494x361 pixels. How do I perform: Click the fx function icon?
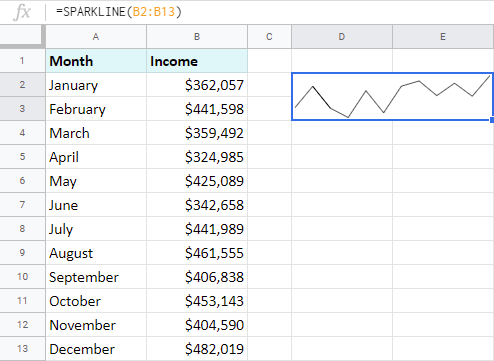coord(22,12)
